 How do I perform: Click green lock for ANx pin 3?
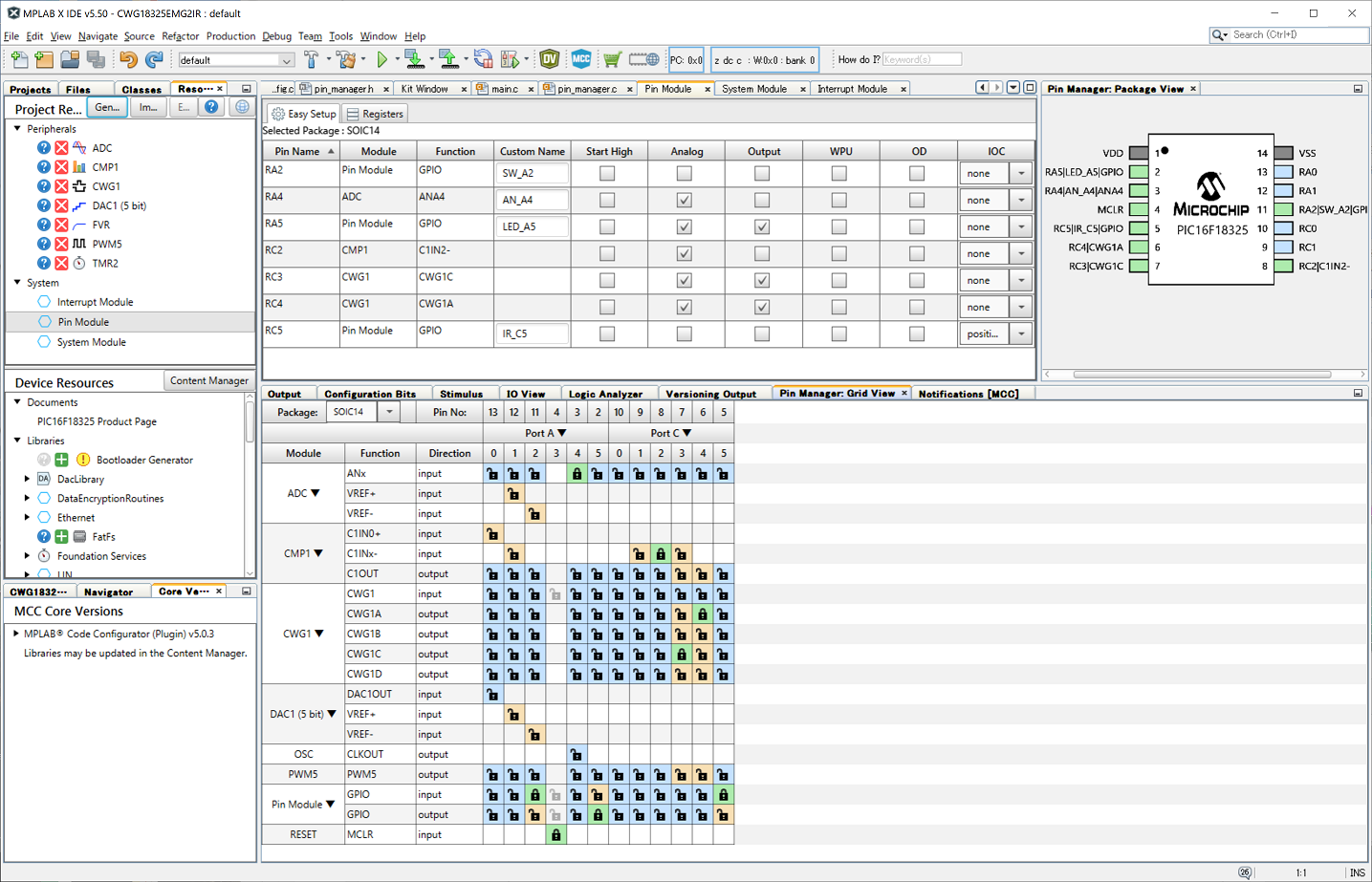577,473
